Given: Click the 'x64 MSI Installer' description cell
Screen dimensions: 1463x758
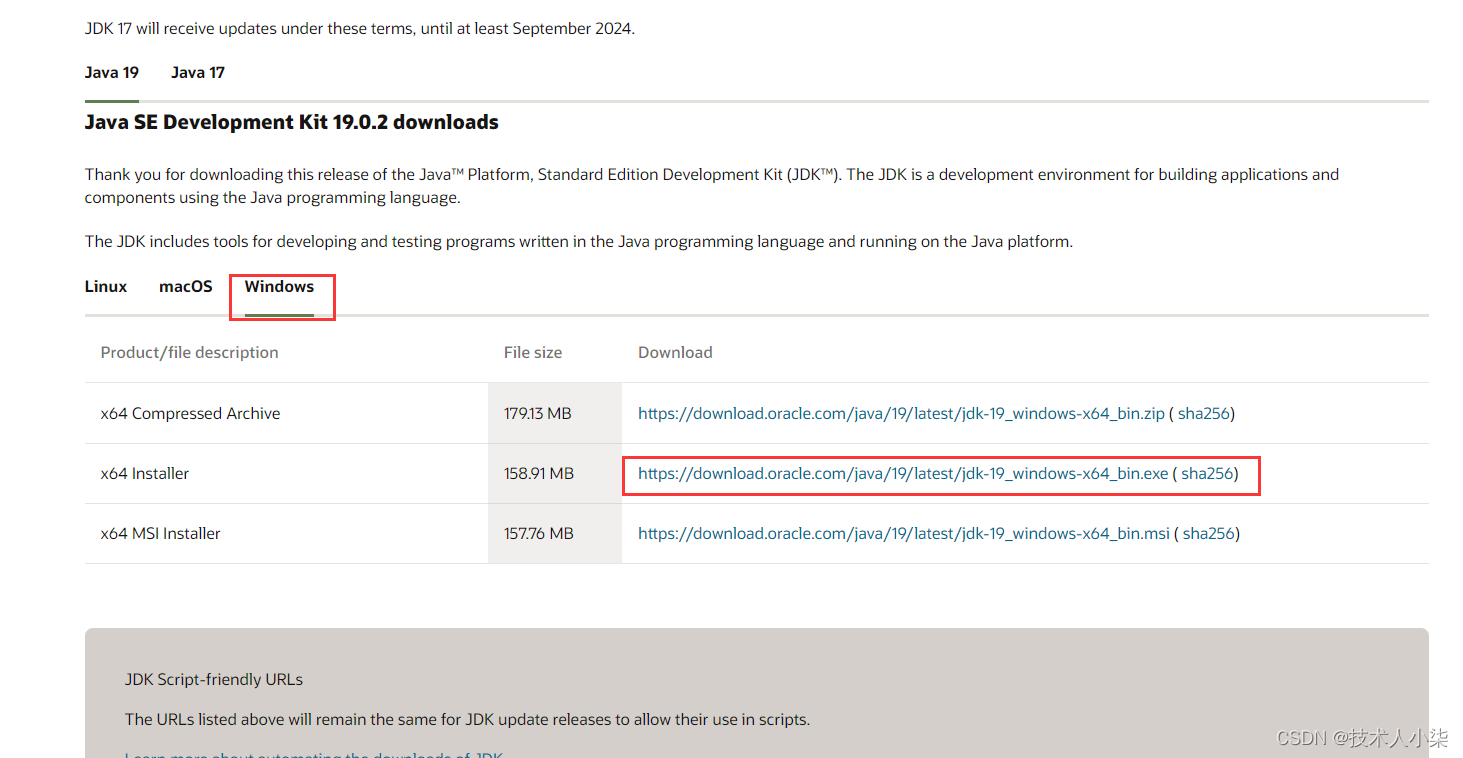Looking at the screenshot, I should (x=286, y=533).
